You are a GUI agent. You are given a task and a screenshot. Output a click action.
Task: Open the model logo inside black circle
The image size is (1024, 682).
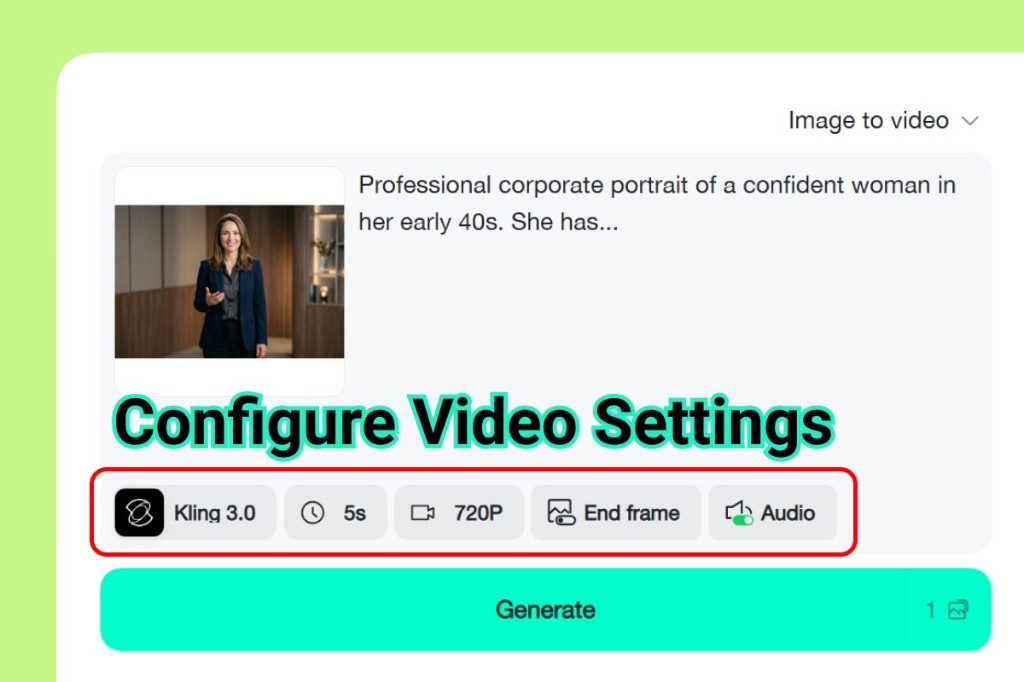[140, 512]
